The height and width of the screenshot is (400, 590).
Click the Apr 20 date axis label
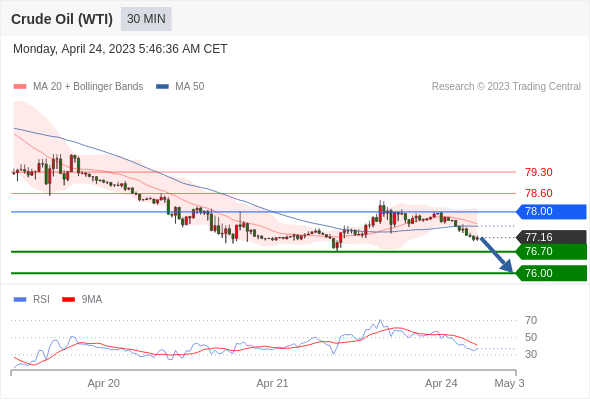103,383
